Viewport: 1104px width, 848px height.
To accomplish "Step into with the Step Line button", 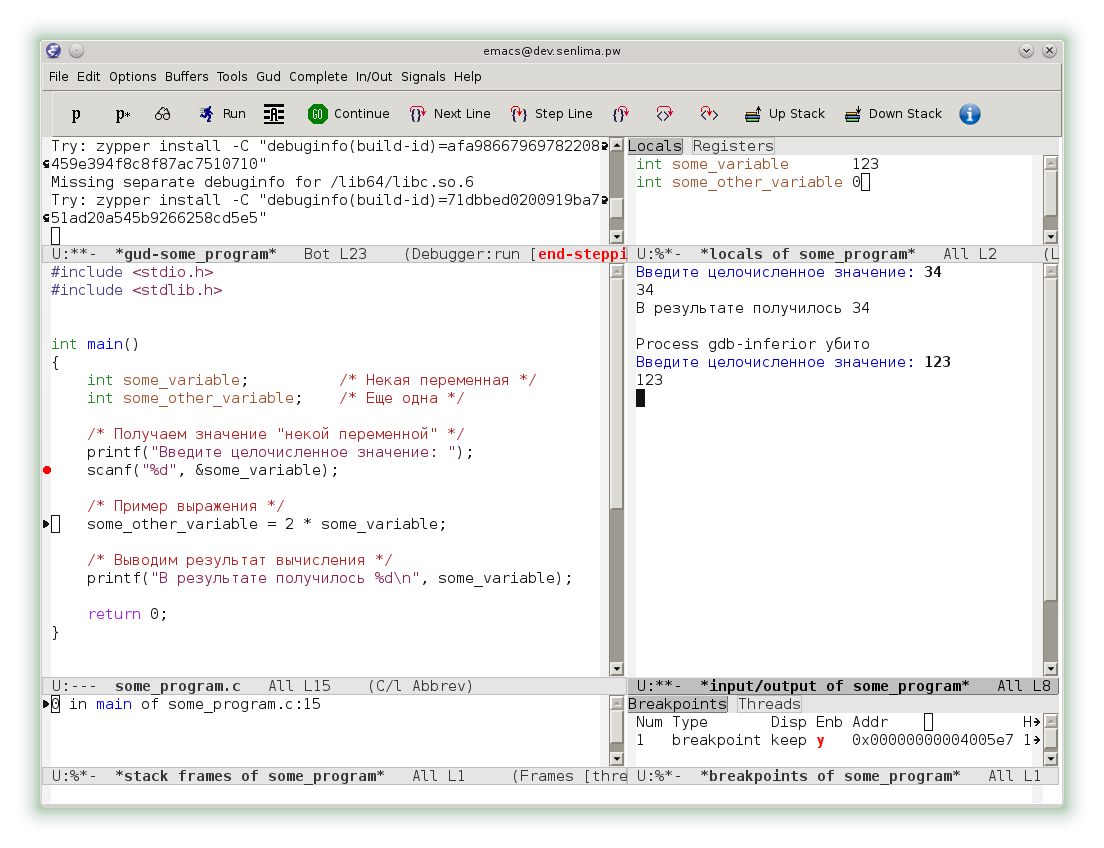I will (x=551, y=114).
